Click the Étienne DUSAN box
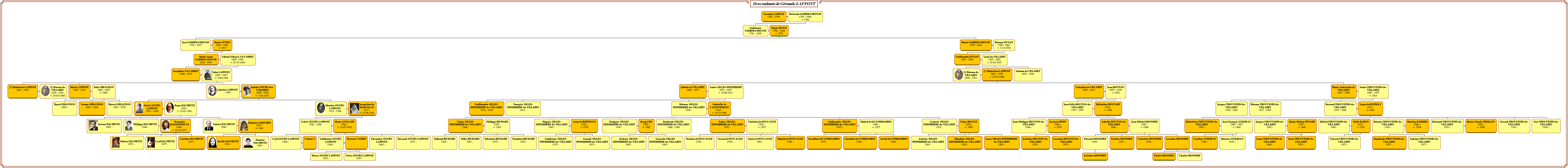The width and height of the screenshot is (1568, 168). (x=1004, y=45)
